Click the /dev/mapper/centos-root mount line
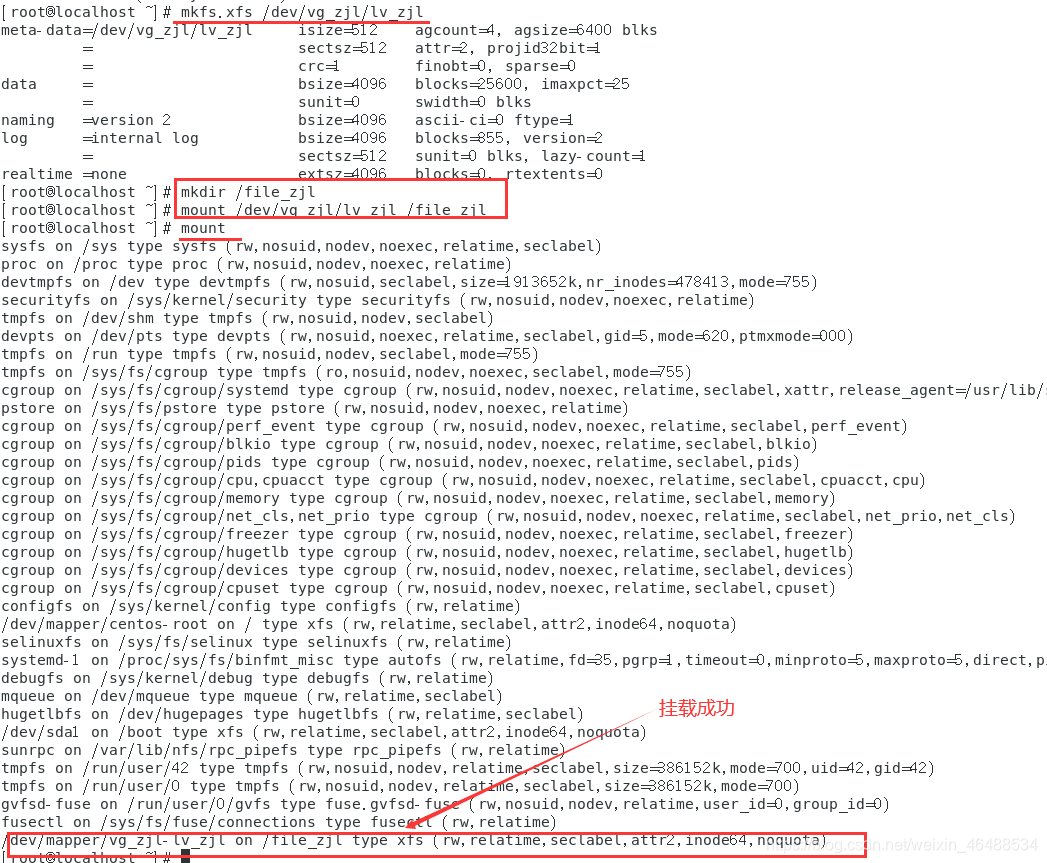Screen dimensions: 1047x863 tap(369, 624)
